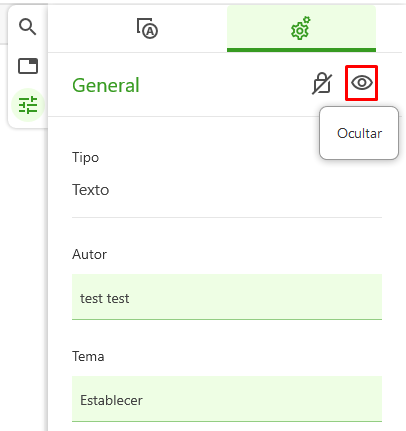This screenshot has height=431, width=406.
Task: Focus the Tema field showing Establecer
Action: pos(227,399)
